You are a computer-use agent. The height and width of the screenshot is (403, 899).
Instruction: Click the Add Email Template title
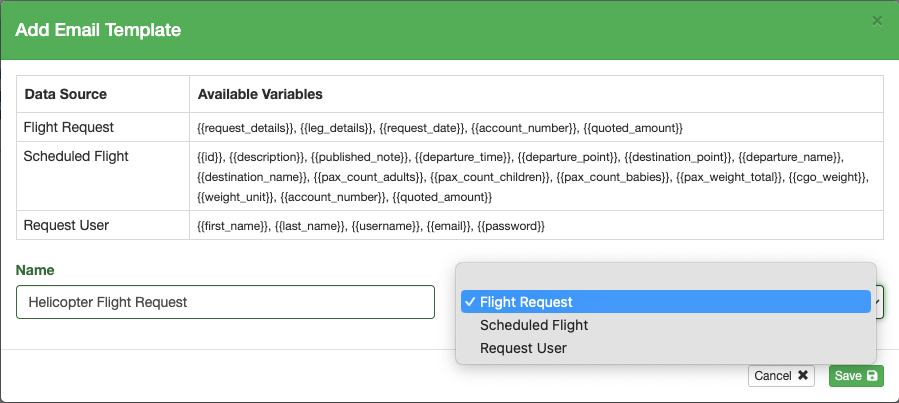tap(98, 30)
